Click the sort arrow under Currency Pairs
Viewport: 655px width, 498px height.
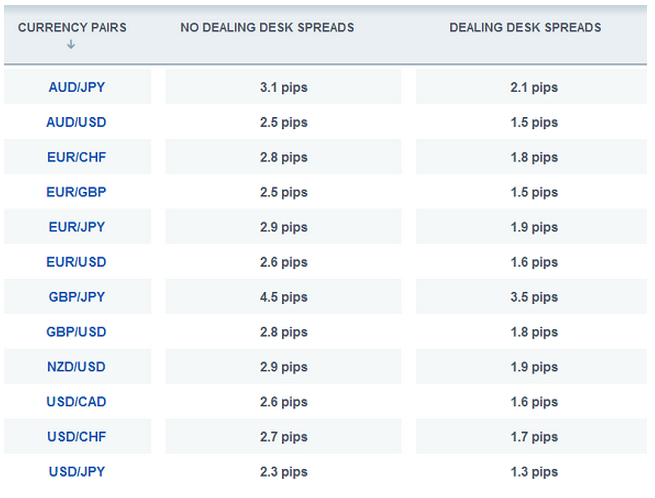[x=71, y=44]
